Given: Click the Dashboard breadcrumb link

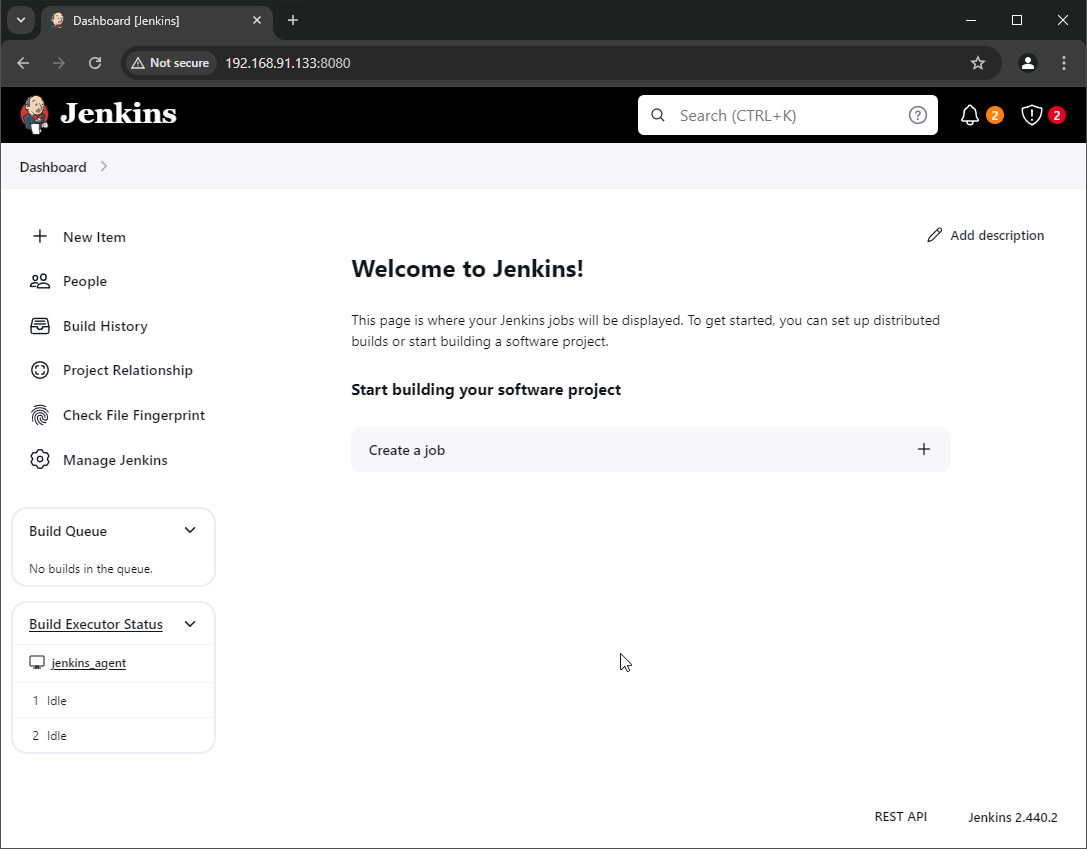Looking at the screenshot, I should pos(52,167).
